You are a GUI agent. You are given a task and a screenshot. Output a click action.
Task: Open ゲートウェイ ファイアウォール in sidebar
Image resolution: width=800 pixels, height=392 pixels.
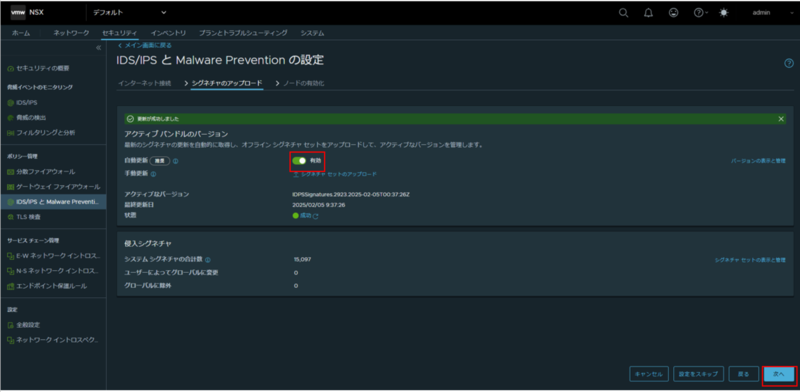(58, 187)
